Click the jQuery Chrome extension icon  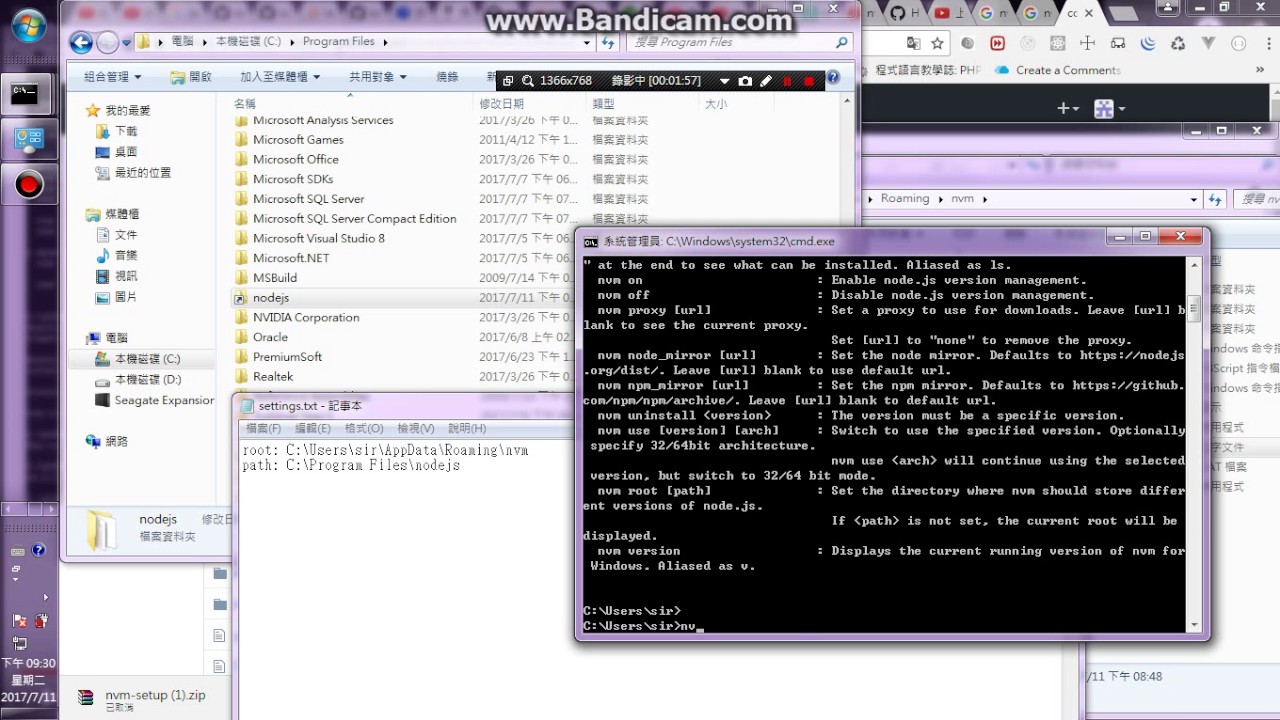(x=1148, y=43)
